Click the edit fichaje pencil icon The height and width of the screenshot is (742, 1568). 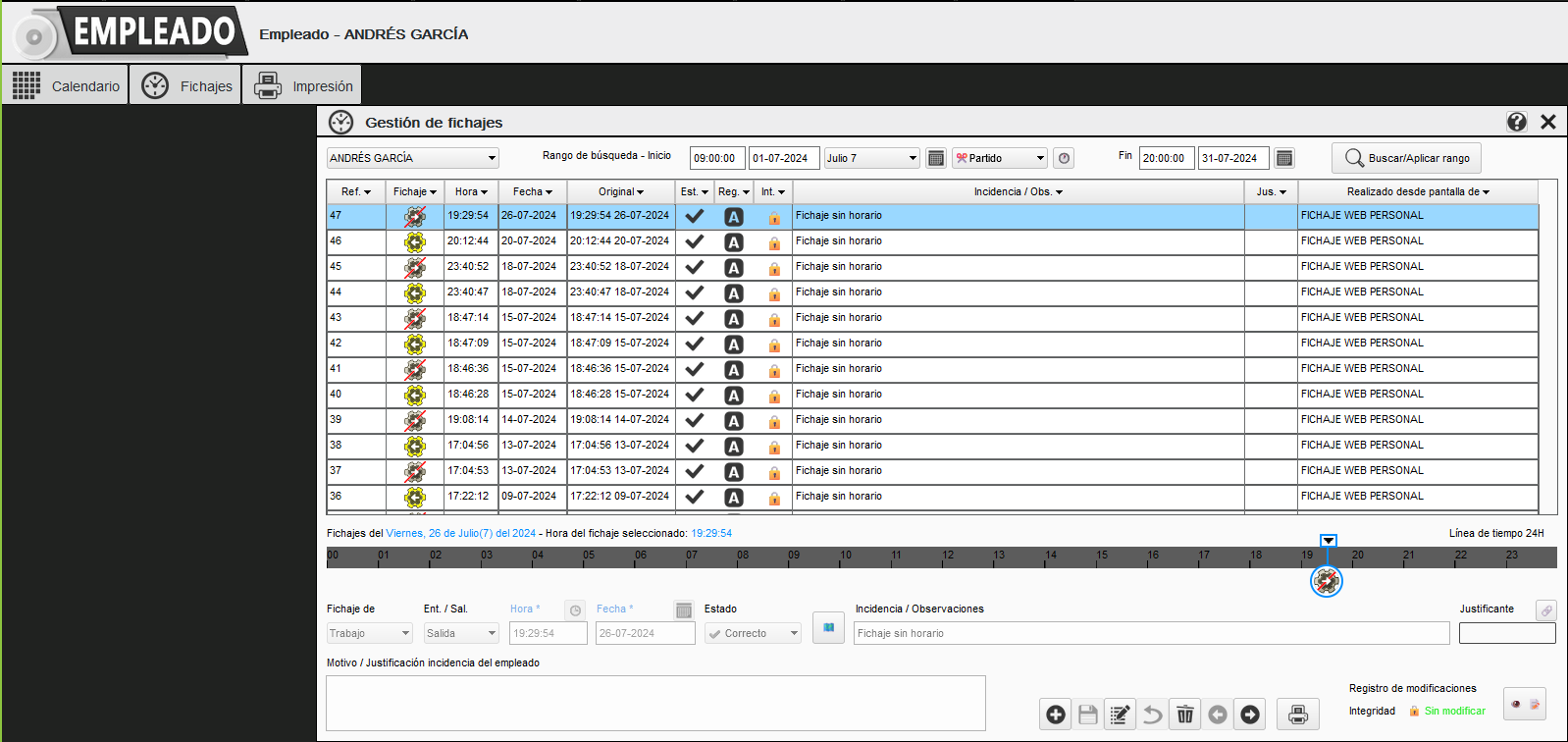pos(1120,715)
